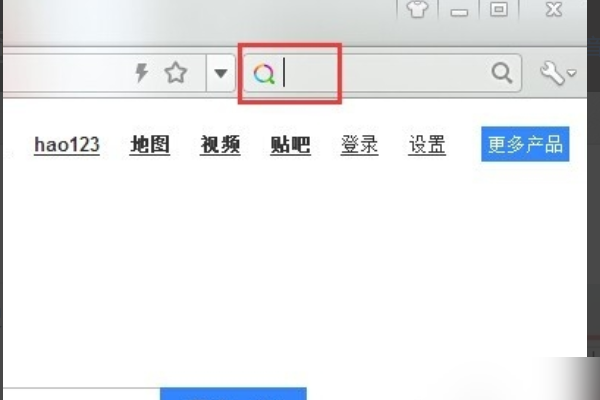Click the lightning speed mode icon
This screenshot has height=400, width=600.
(142, 73)
